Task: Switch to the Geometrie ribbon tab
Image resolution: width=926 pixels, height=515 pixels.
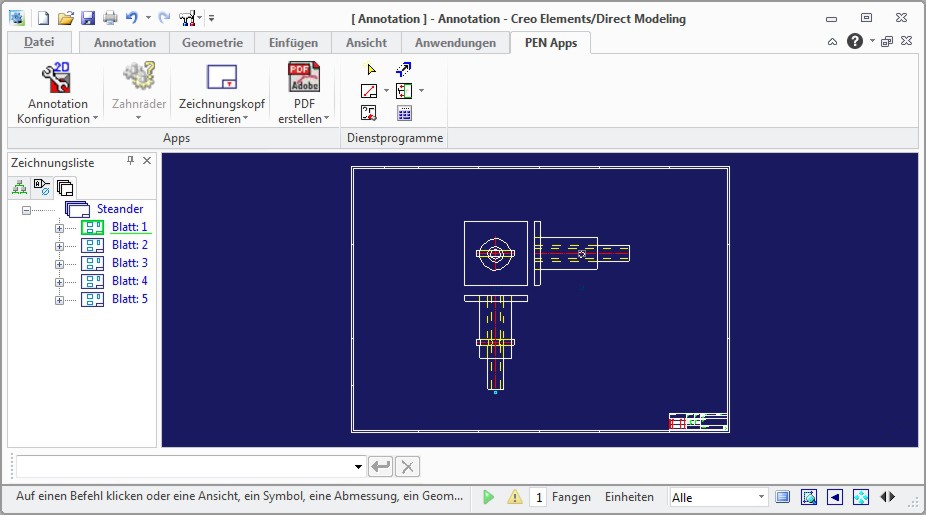Action: pos(213,43)
